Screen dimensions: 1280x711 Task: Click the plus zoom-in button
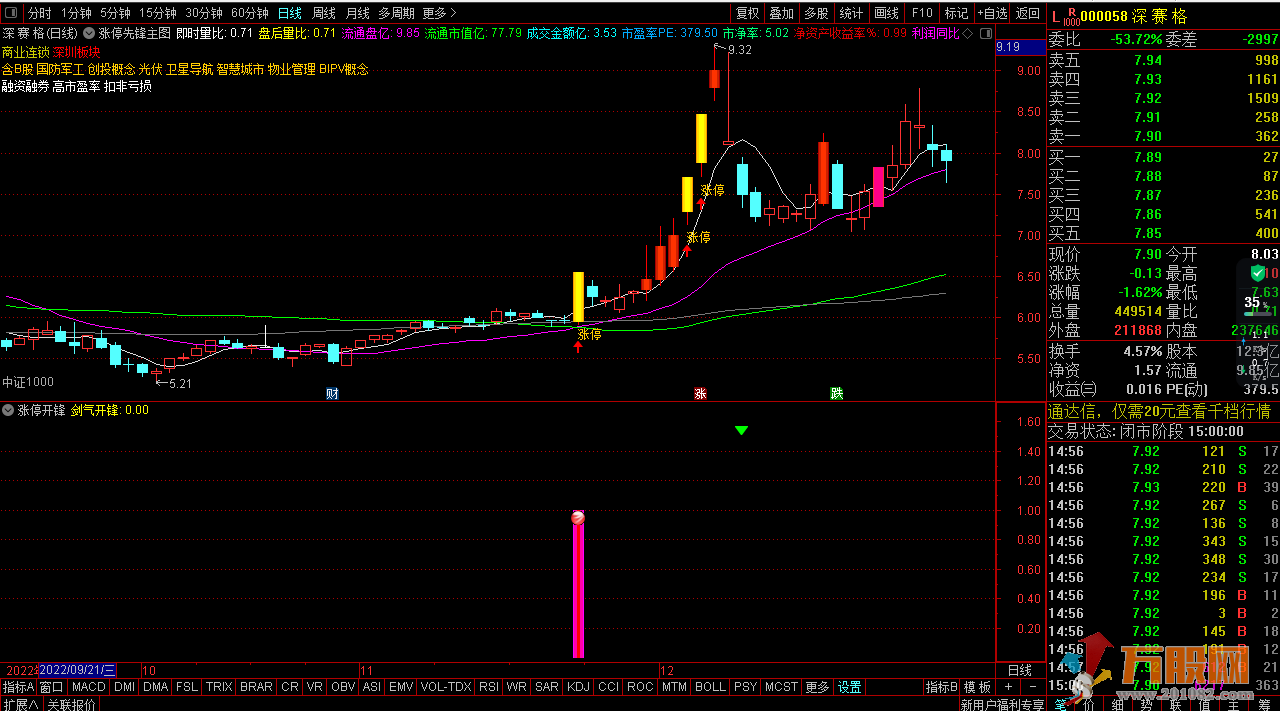[x=1008, y=687]
